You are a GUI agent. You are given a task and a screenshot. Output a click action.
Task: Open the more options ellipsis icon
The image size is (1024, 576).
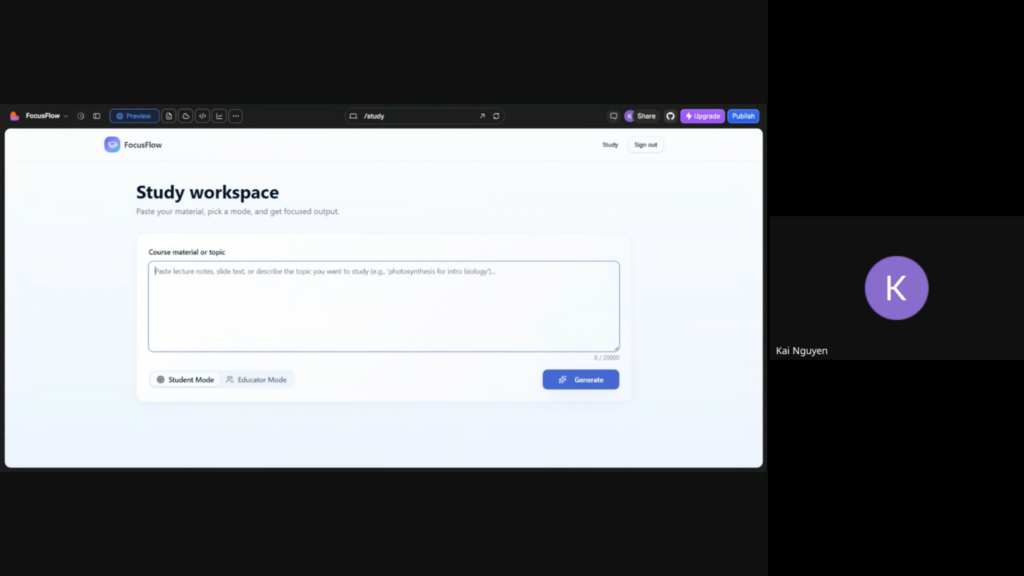[x=236, y=116]
